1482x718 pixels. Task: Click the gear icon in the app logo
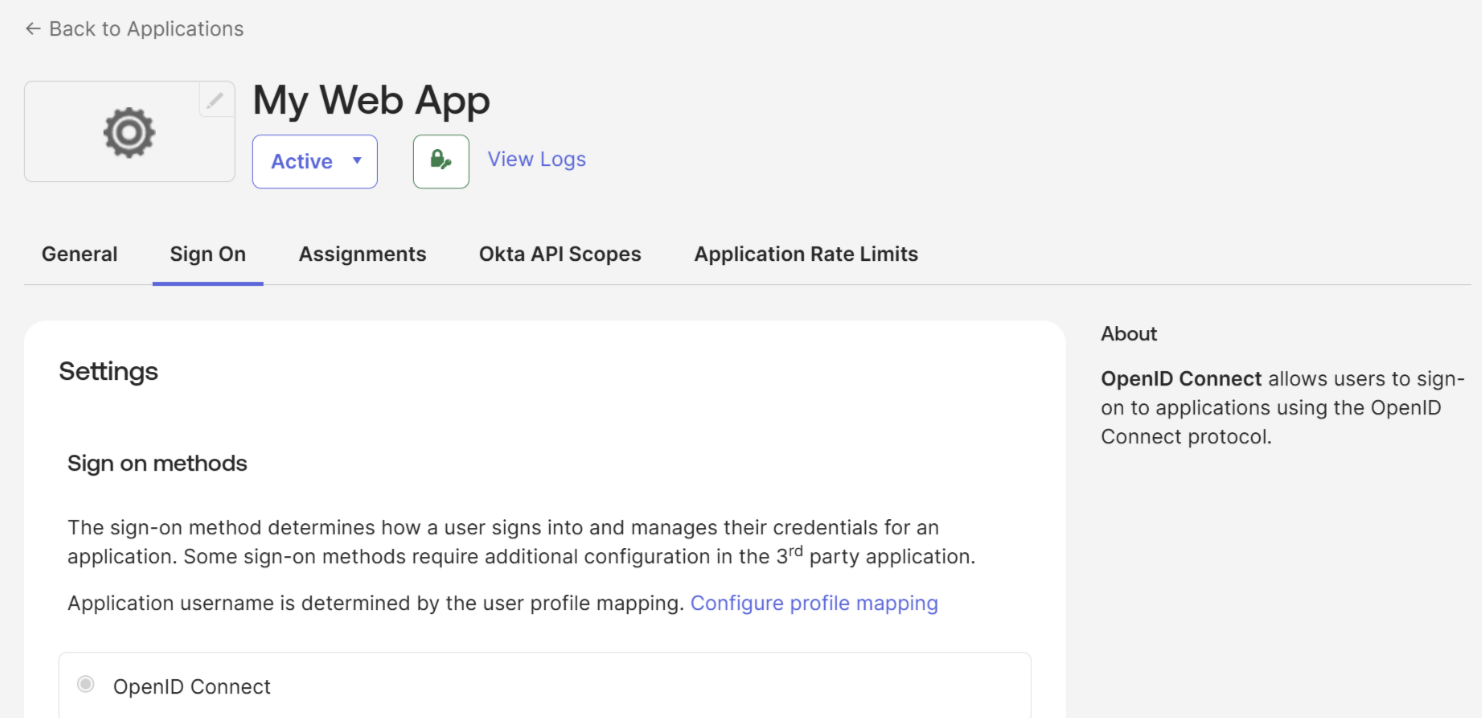tap(128, 130)
